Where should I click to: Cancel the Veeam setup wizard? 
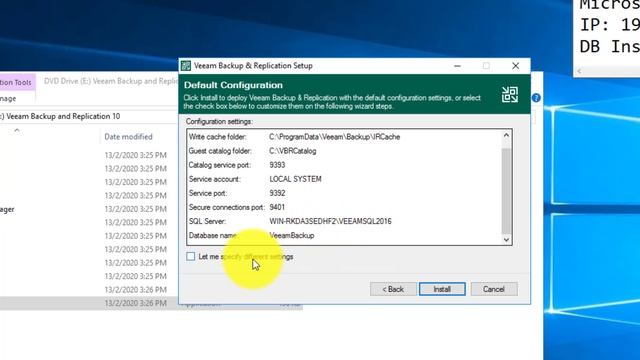coord(494,289)
